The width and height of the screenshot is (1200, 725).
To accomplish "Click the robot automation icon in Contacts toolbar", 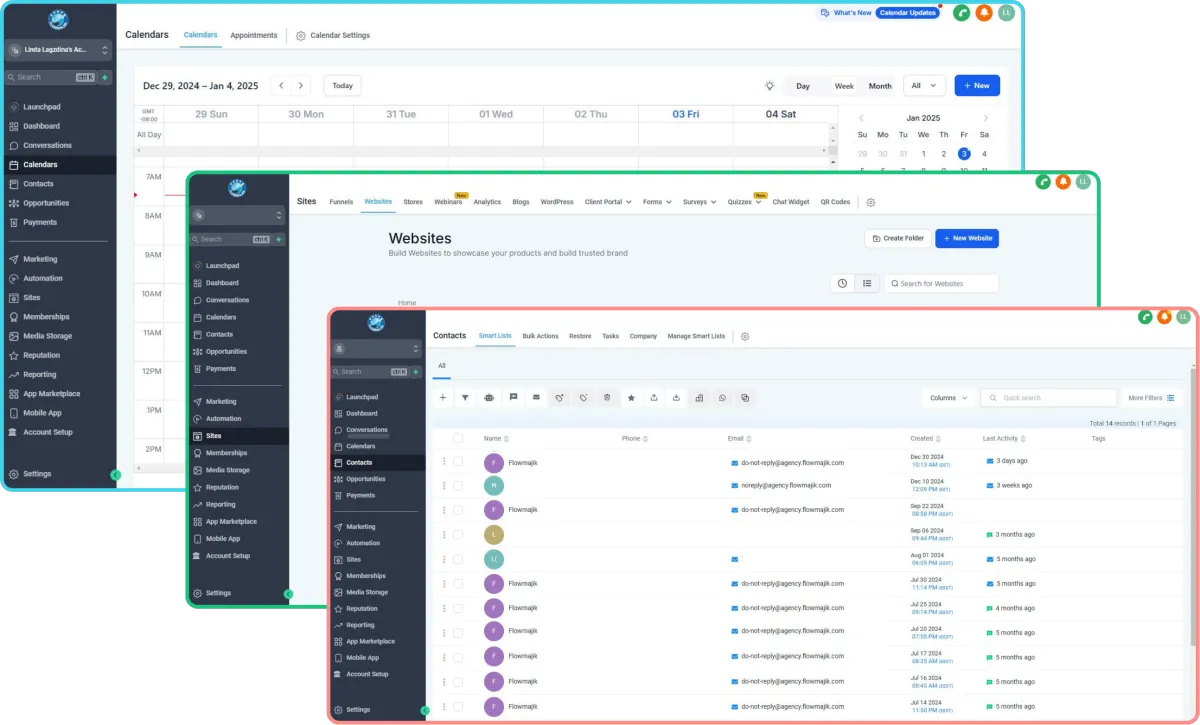I will pyautogui.click(x=489, y=398).
